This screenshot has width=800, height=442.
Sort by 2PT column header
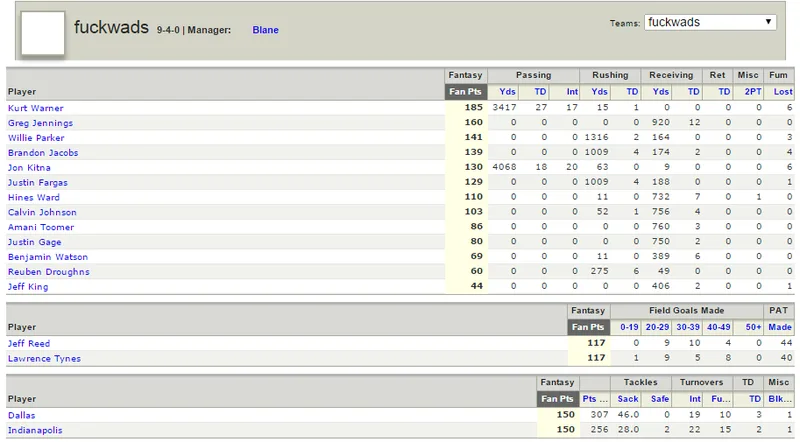tap(753, 92)
